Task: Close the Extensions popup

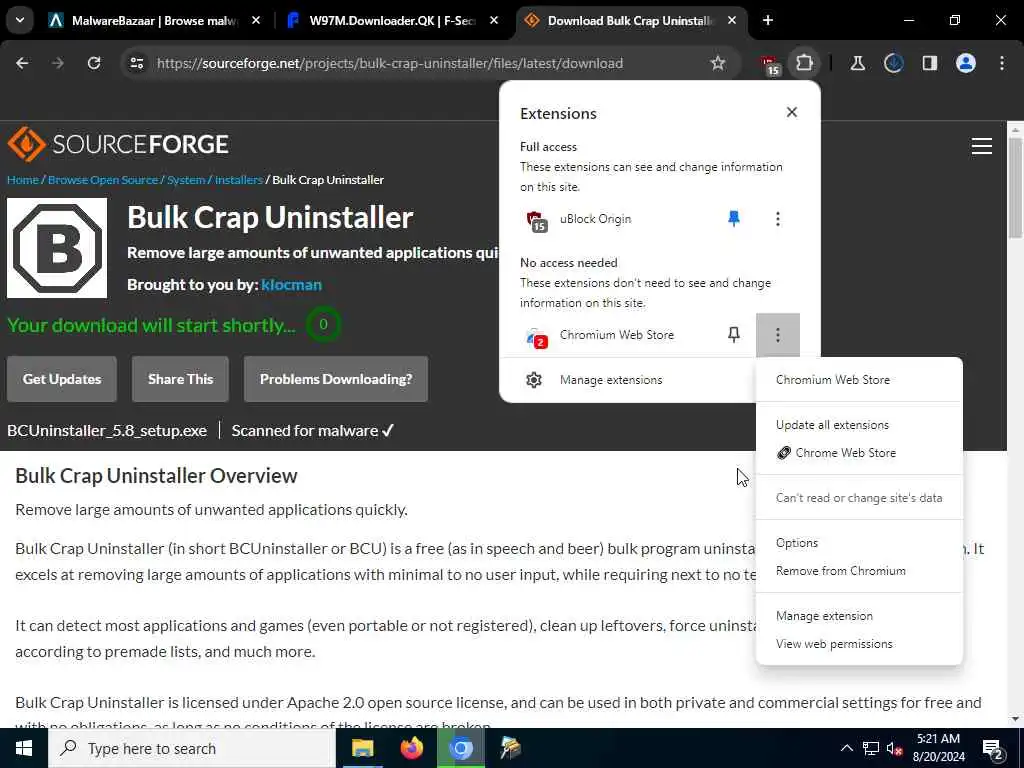Action: pyautogui.click(x=792, y=112)
